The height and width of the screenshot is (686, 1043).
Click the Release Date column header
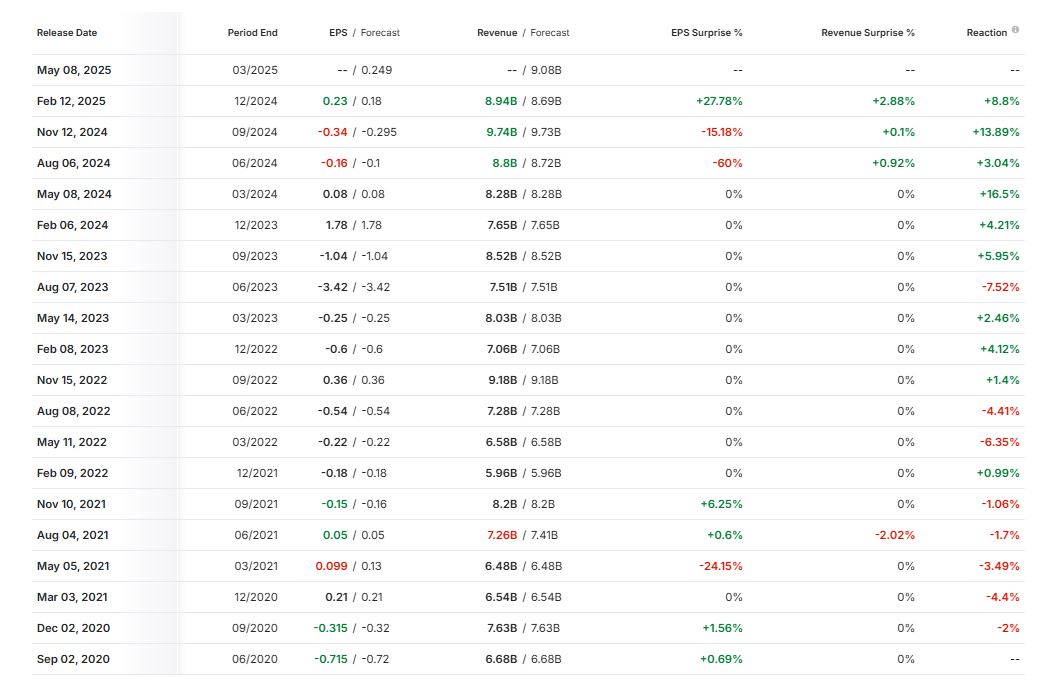click(x=67, y=33)
